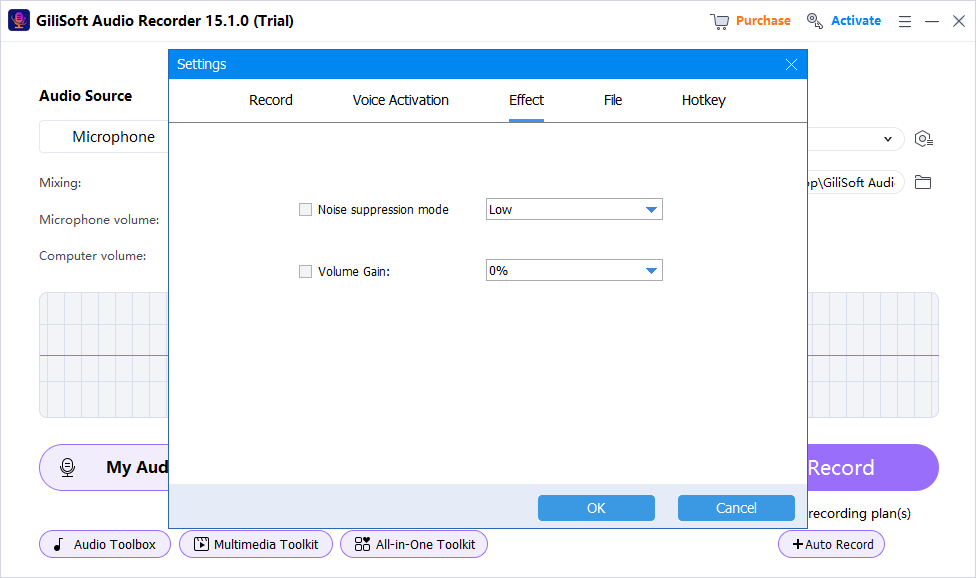Click the Multimedia Toolkit play icon
Image resolution: width=976 pixels, height=578 pixels.
pos(201,544)
